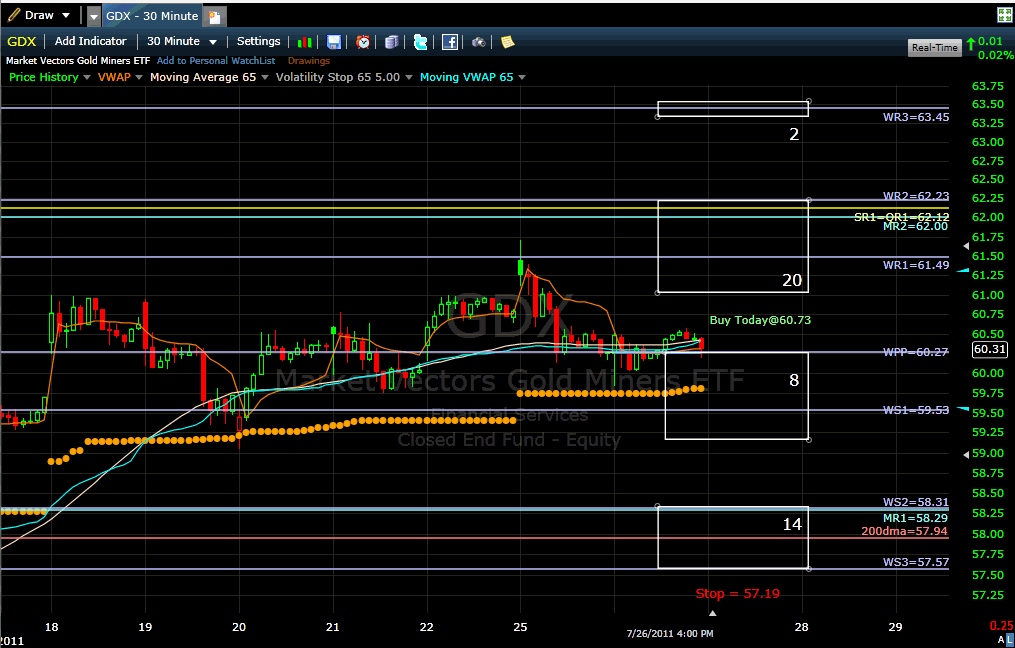Click the 200dma=57.94 label
1015x648 pixels.
[x=904, y=531]
